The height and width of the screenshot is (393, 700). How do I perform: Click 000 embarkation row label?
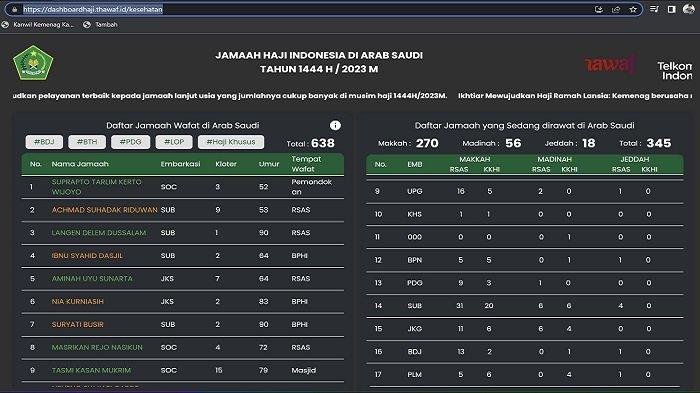coord(415,237)
